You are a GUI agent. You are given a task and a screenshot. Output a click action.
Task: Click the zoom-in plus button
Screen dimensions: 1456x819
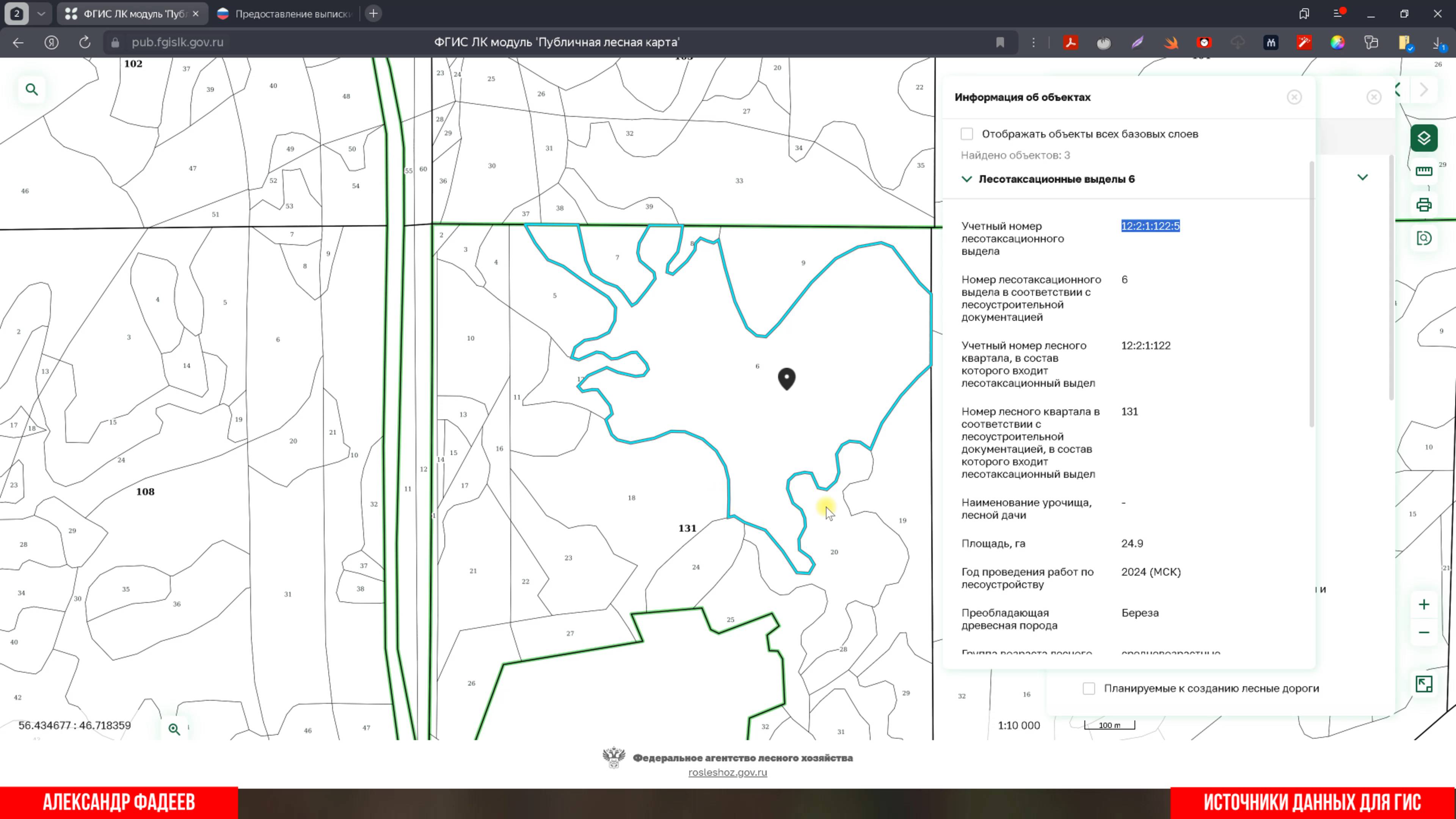coord(1423,604)
